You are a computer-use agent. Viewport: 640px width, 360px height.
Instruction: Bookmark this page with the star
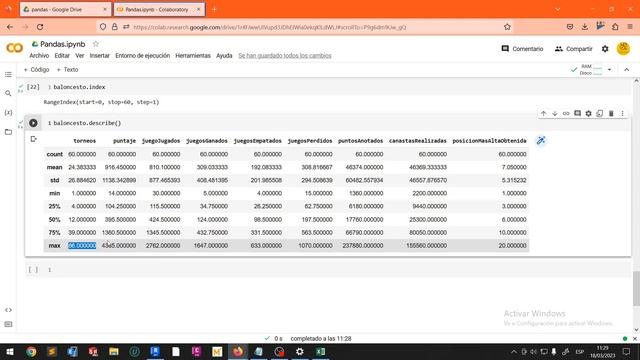[x=507, y=27]
